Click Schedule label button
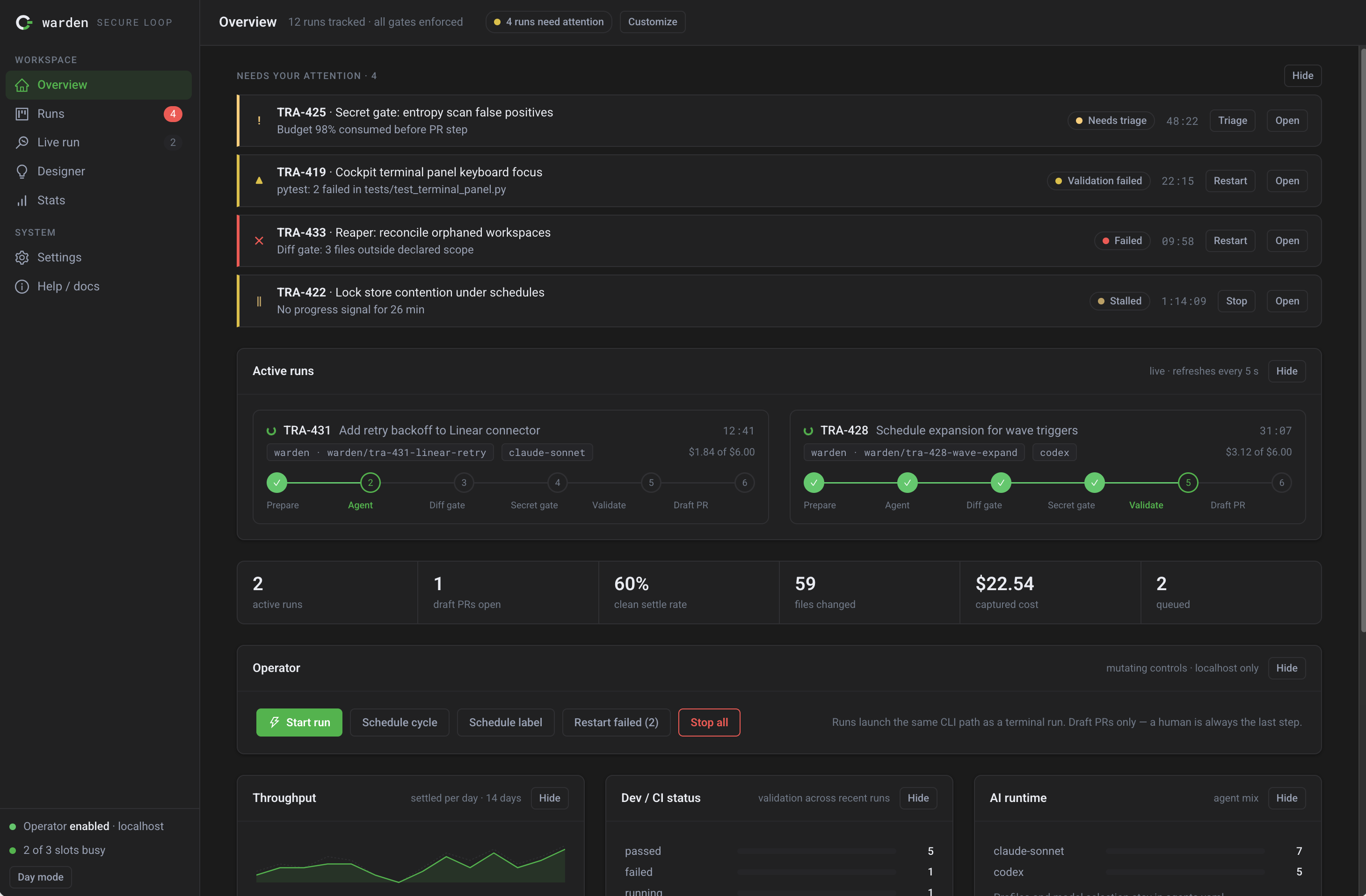This screenshot has height=896, width=1366. coord(505,722)
